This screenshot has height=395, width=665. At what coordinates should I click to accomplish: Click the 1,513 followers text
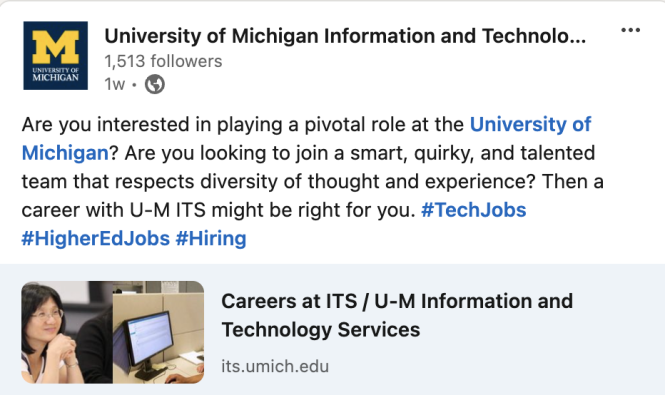163,62
